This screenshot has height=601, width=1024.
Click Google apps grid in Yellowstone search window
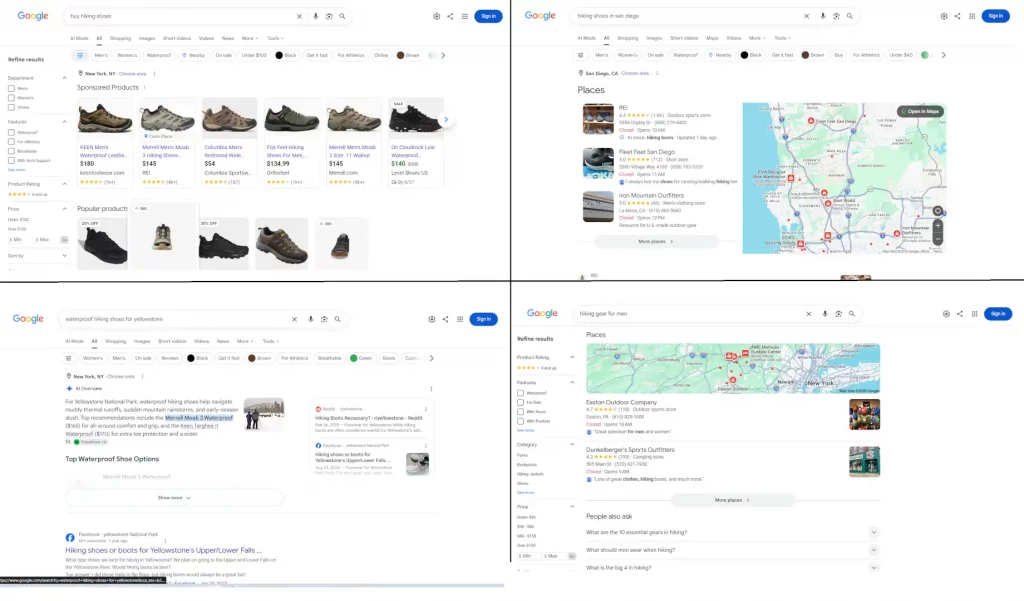coord(460,319)
